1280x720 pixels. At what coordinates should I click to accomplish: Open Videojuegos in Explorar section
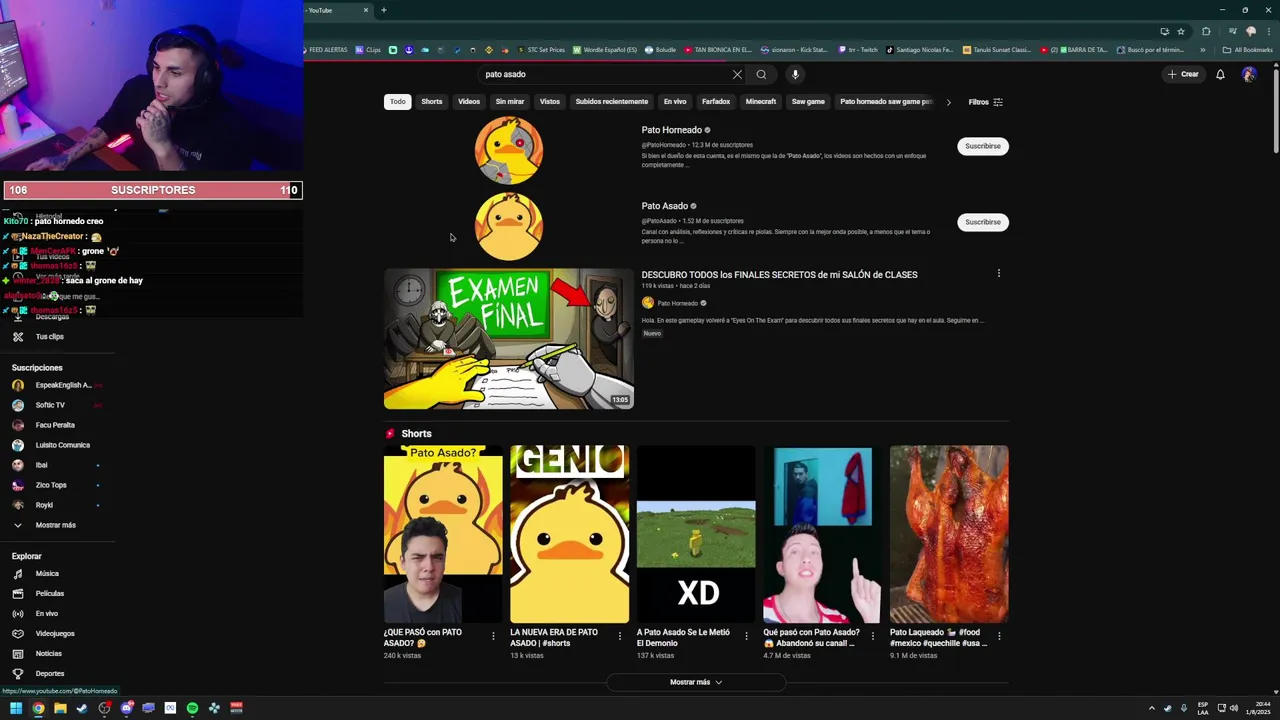point(55,634)
